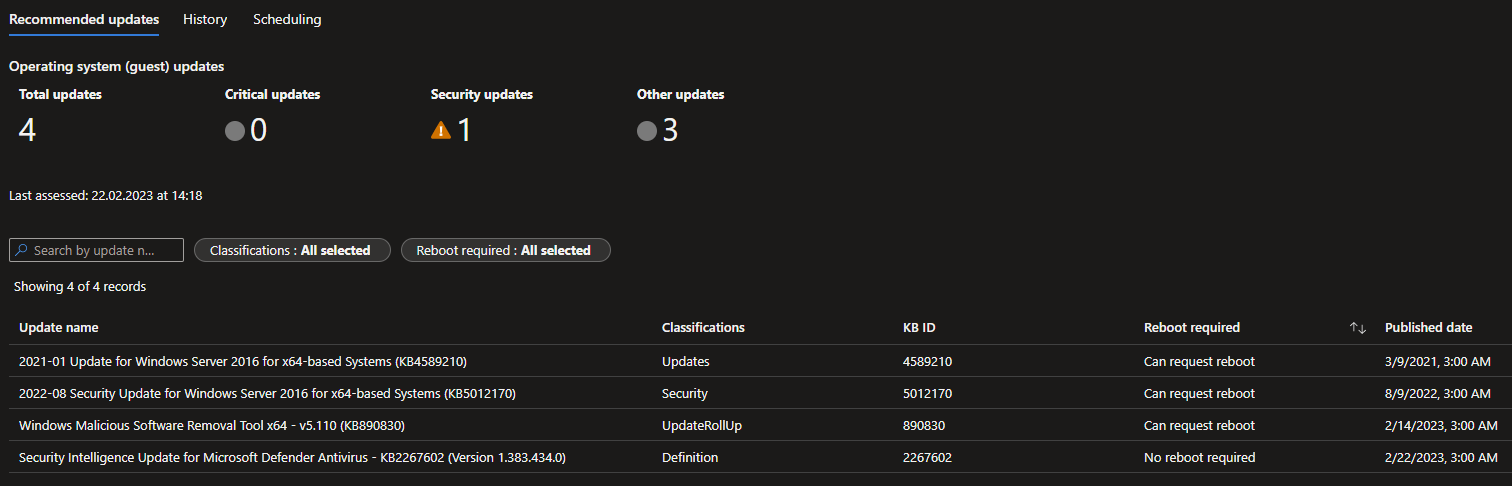The height and width of the screenshot is (486, 1512).
Task: Focus the Search by update name field
Action: tap(105, 250)
